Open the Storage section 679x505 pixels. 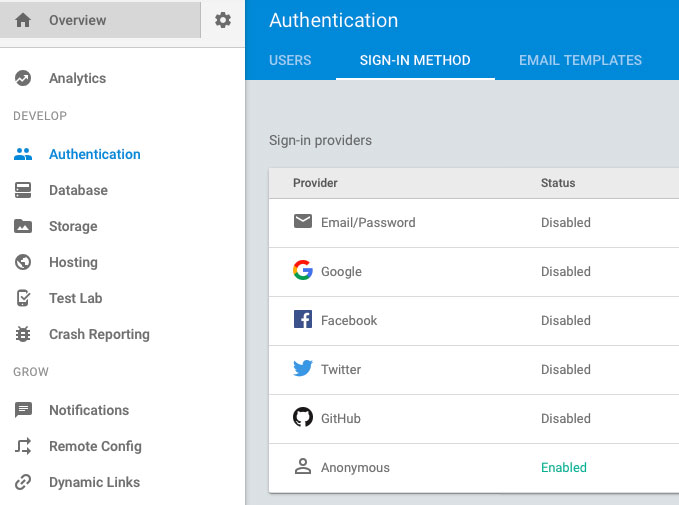(x=73, y=226)
